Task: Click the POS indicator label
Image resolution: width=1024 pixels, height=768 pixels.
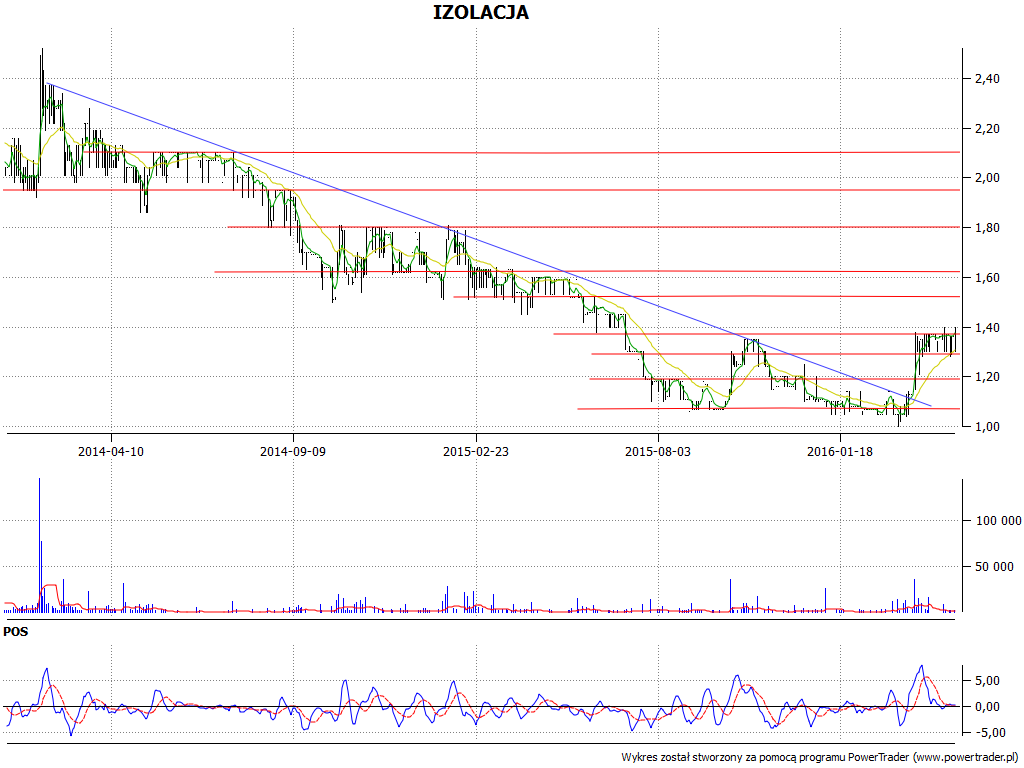Action: (16, 632)
